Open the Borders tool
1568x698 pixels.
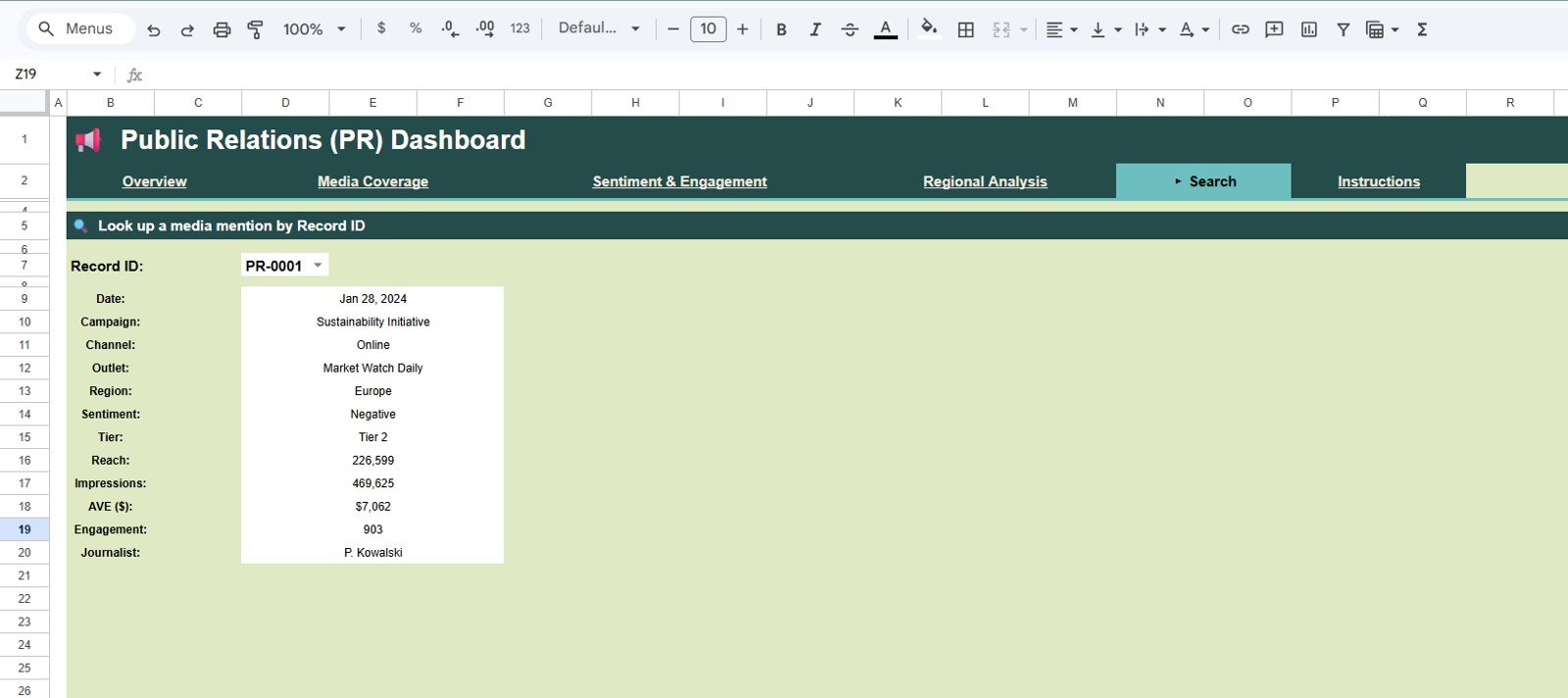tap(965, 29)
